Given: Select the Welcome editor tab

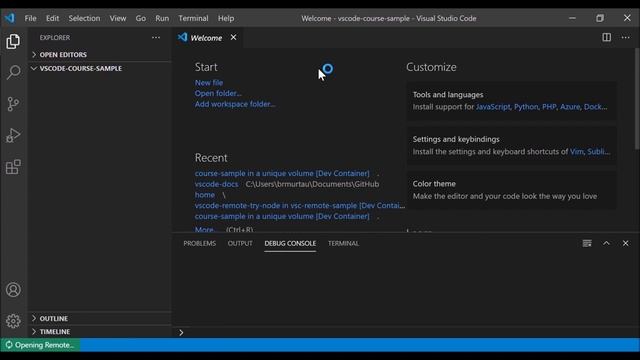Looking at the screenshot, I should [x=207, y=38].
